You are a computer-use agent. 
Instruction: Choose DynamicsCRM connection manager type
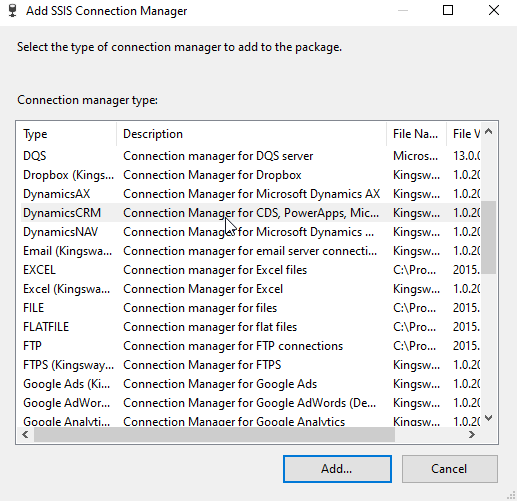pos(250,213)
